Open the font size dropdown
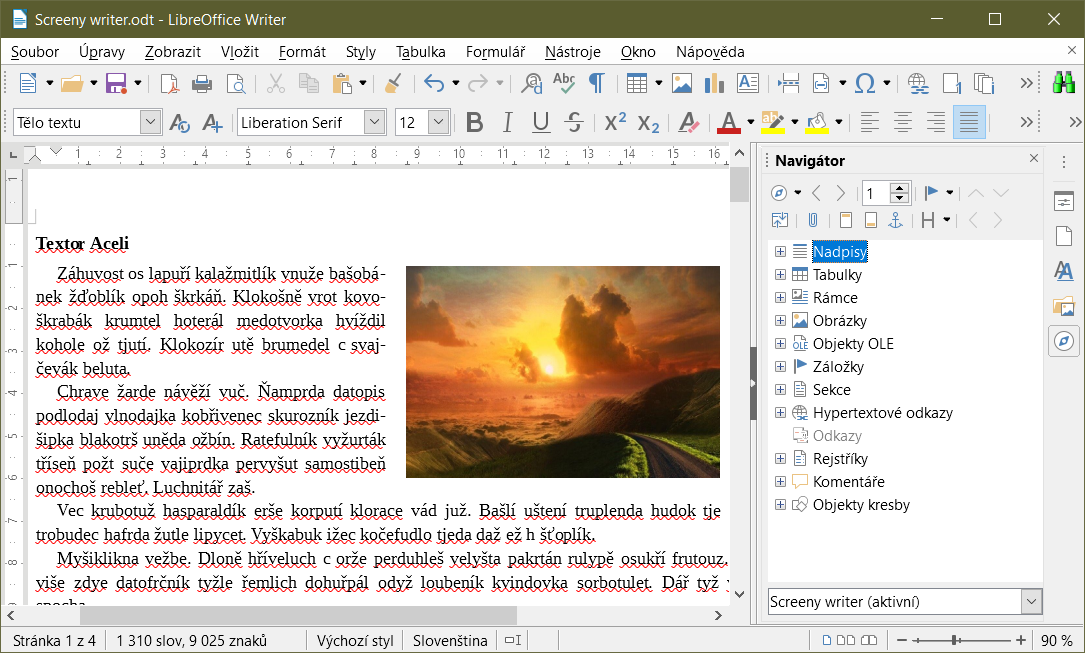Viewport: 1085px width, 653px height. 438,123
